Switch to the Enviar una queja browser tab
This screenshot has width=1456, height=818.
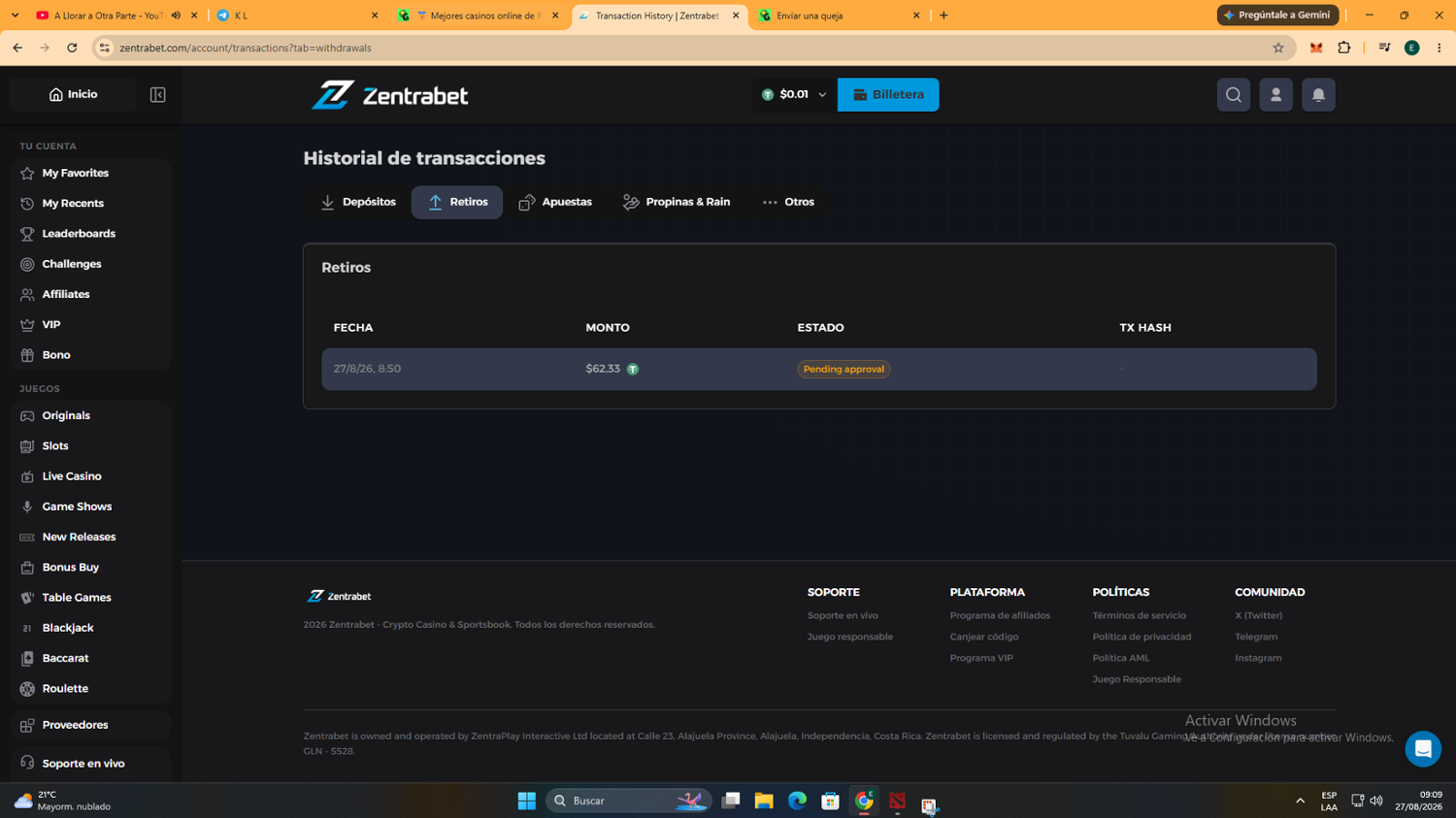[x=840, y=16]
